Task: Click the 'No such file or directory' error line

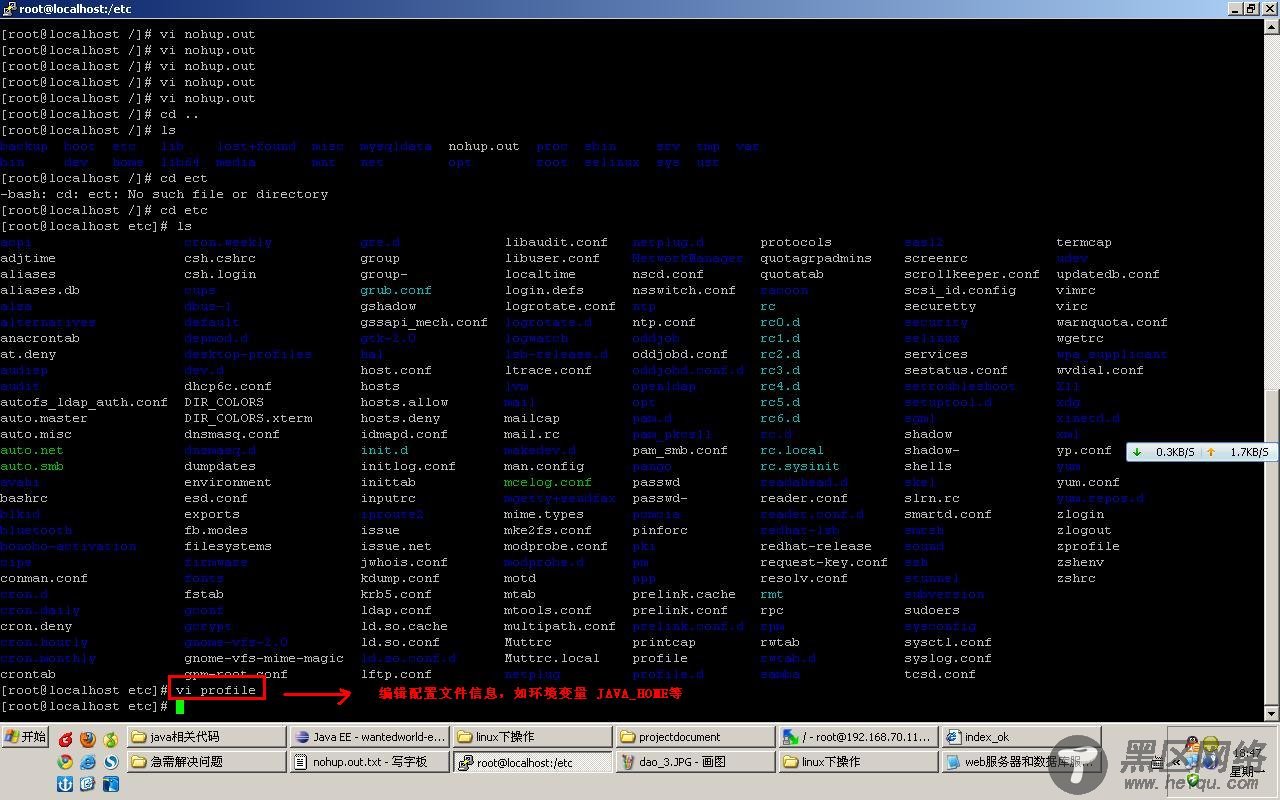Action: point(164,194)
